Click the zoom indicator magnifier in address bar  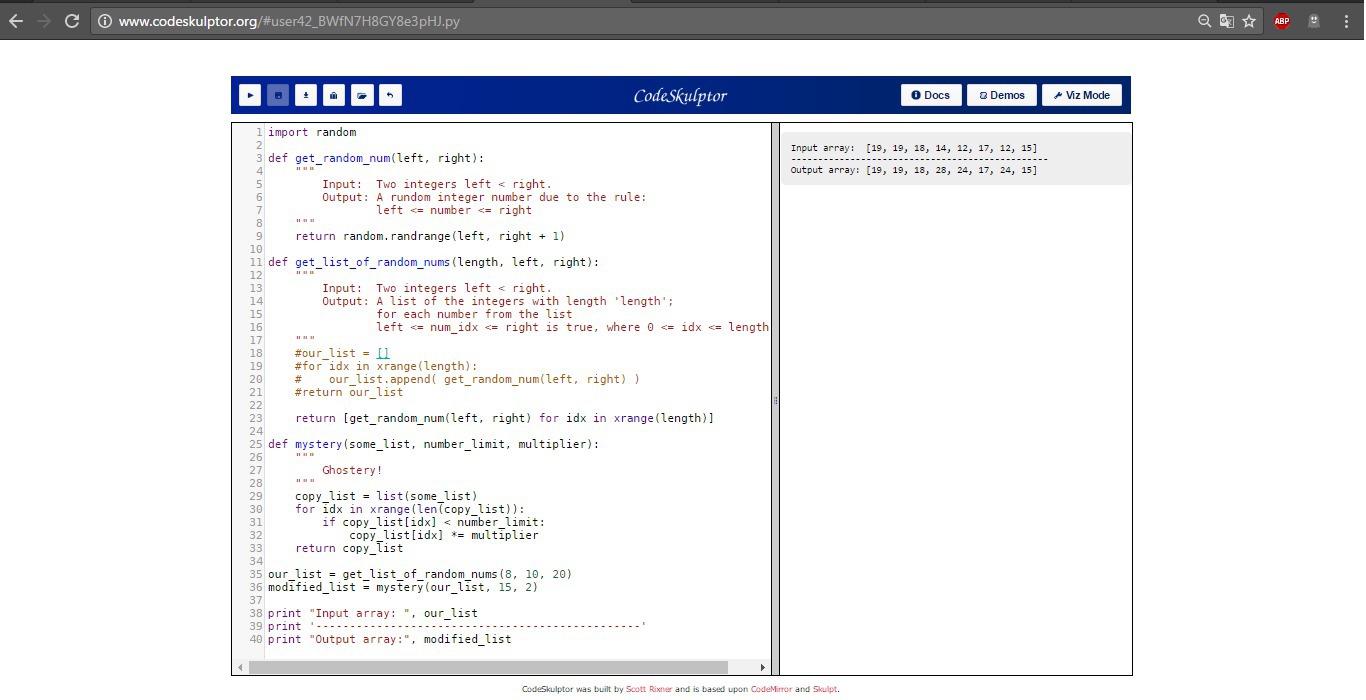pyautogui.click(x=1205, y=21)
